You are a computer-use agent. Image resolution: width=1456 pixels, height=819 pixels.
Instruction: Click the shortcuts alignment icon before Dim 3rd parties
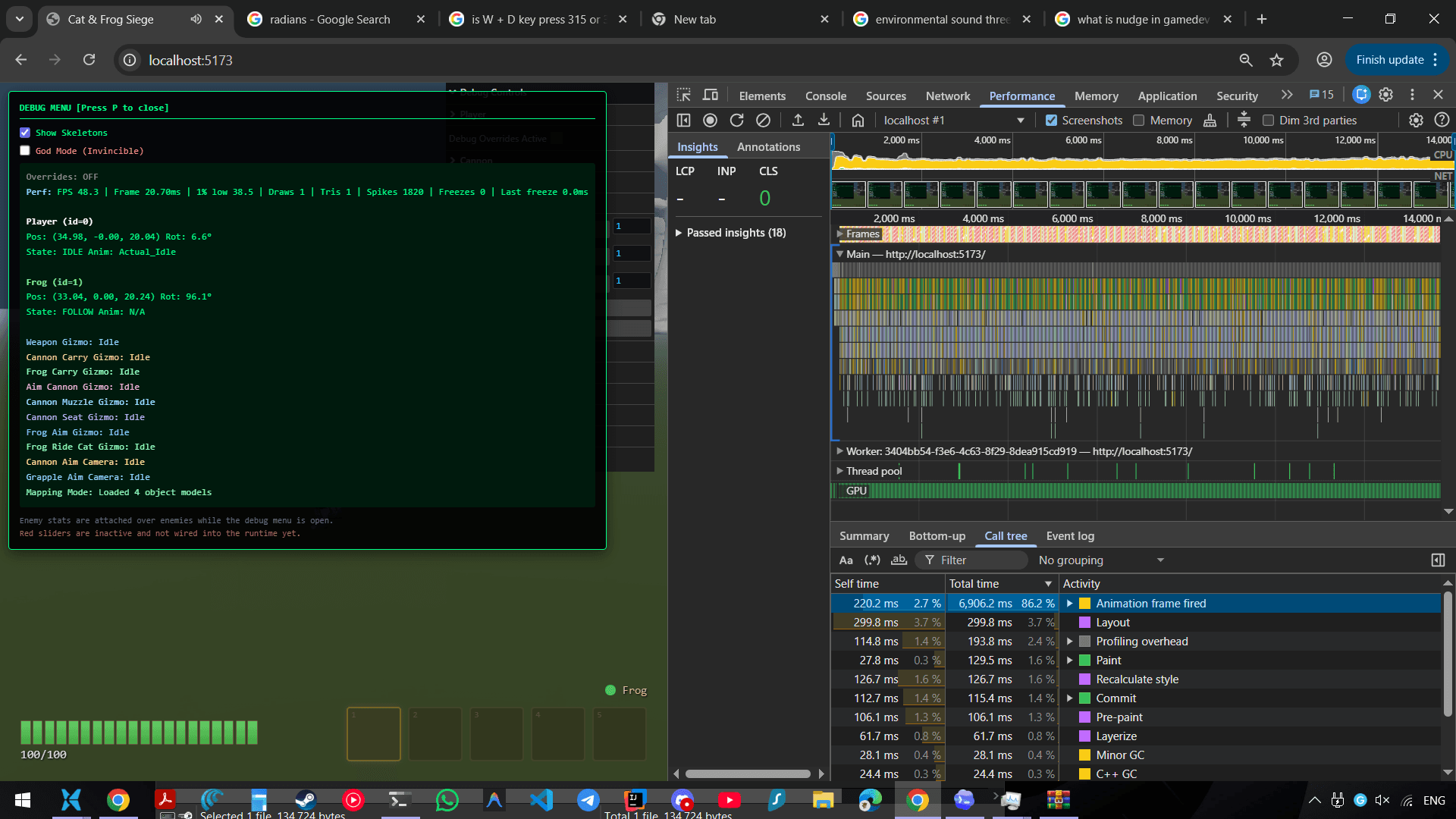click(1244, 120)
